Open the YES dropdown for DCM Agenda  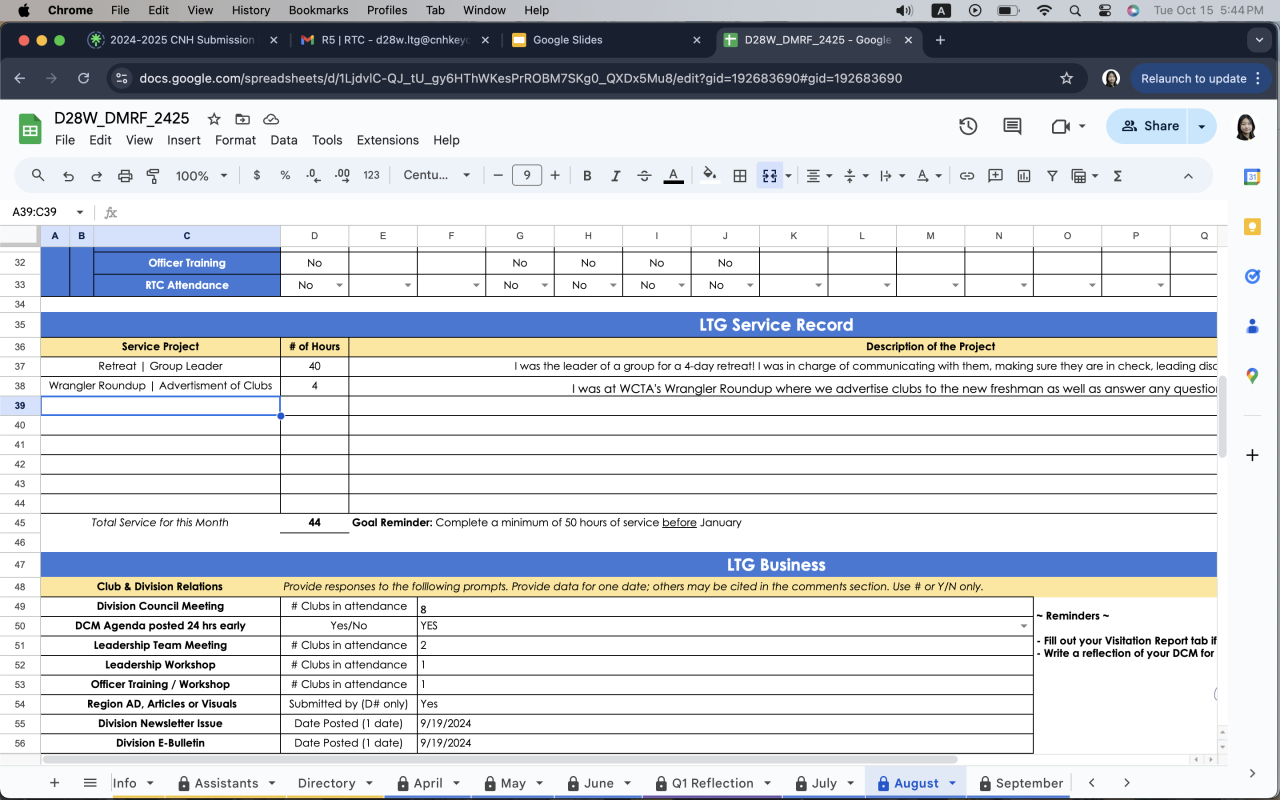(x=1023, y=626)
